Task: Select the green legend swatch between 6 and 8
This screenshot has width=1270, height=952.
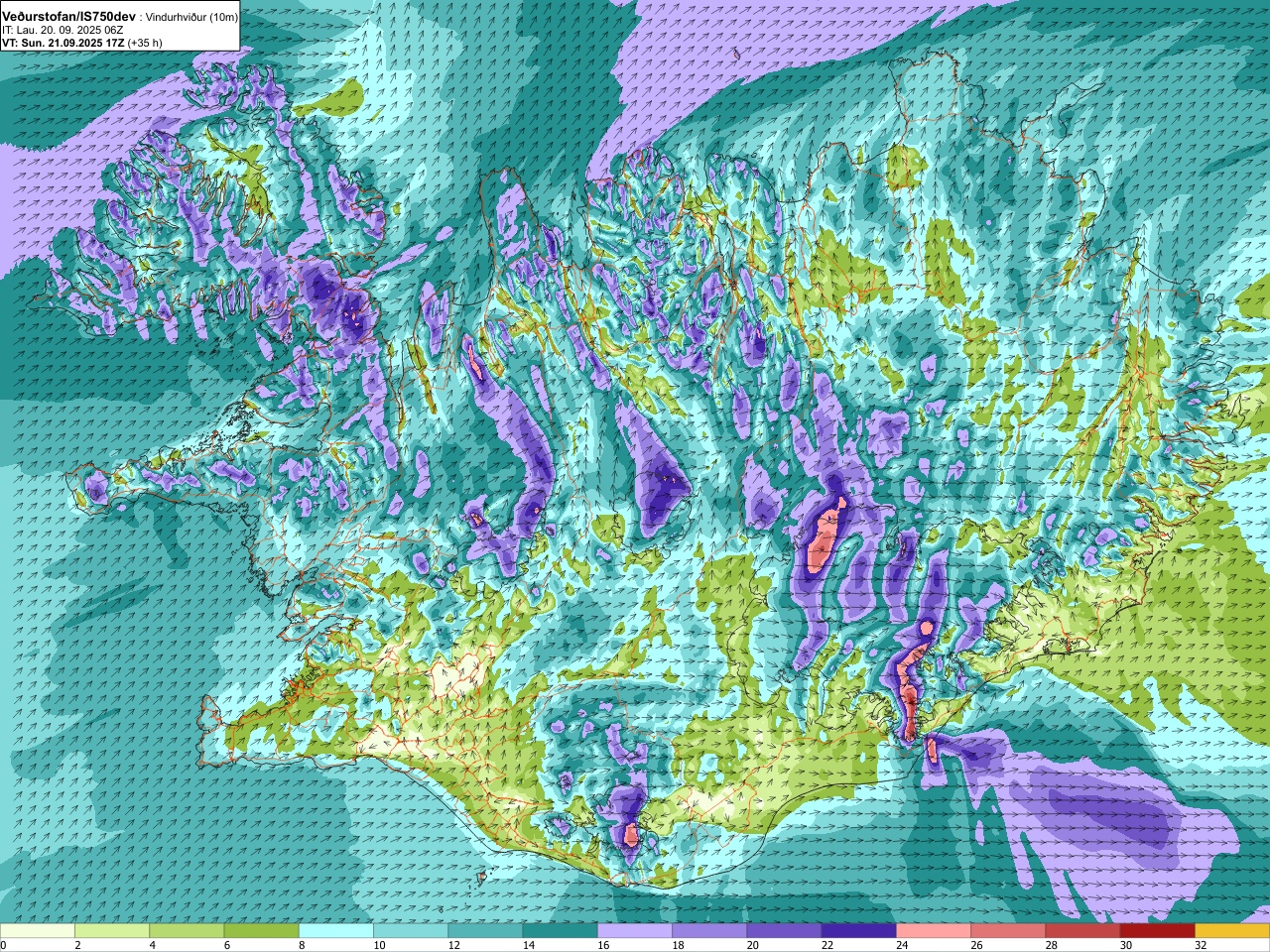Action: 262,931
